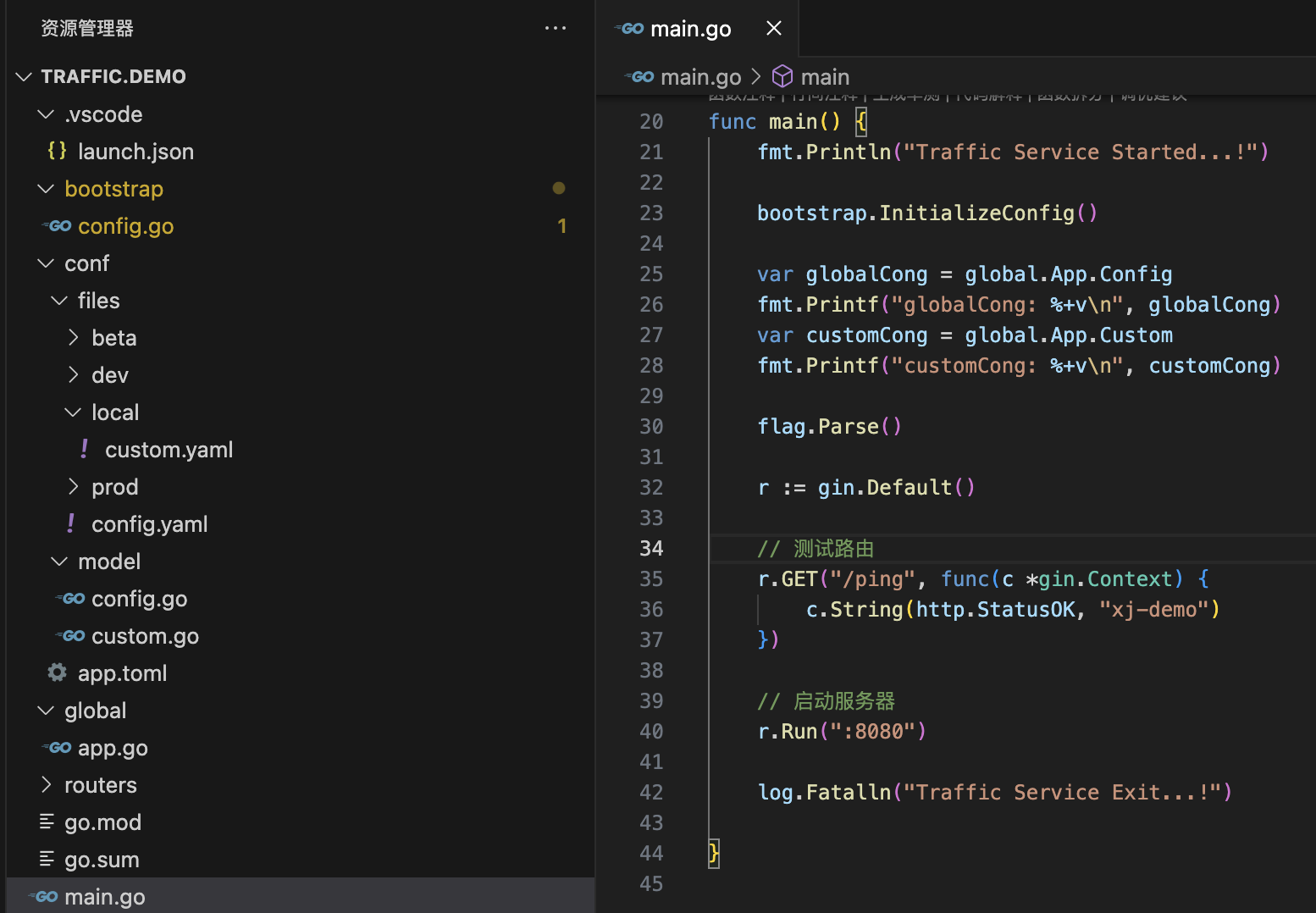Click the Go icon beside custom.go
Screen dimensions: 1316x913
[71, 636]
